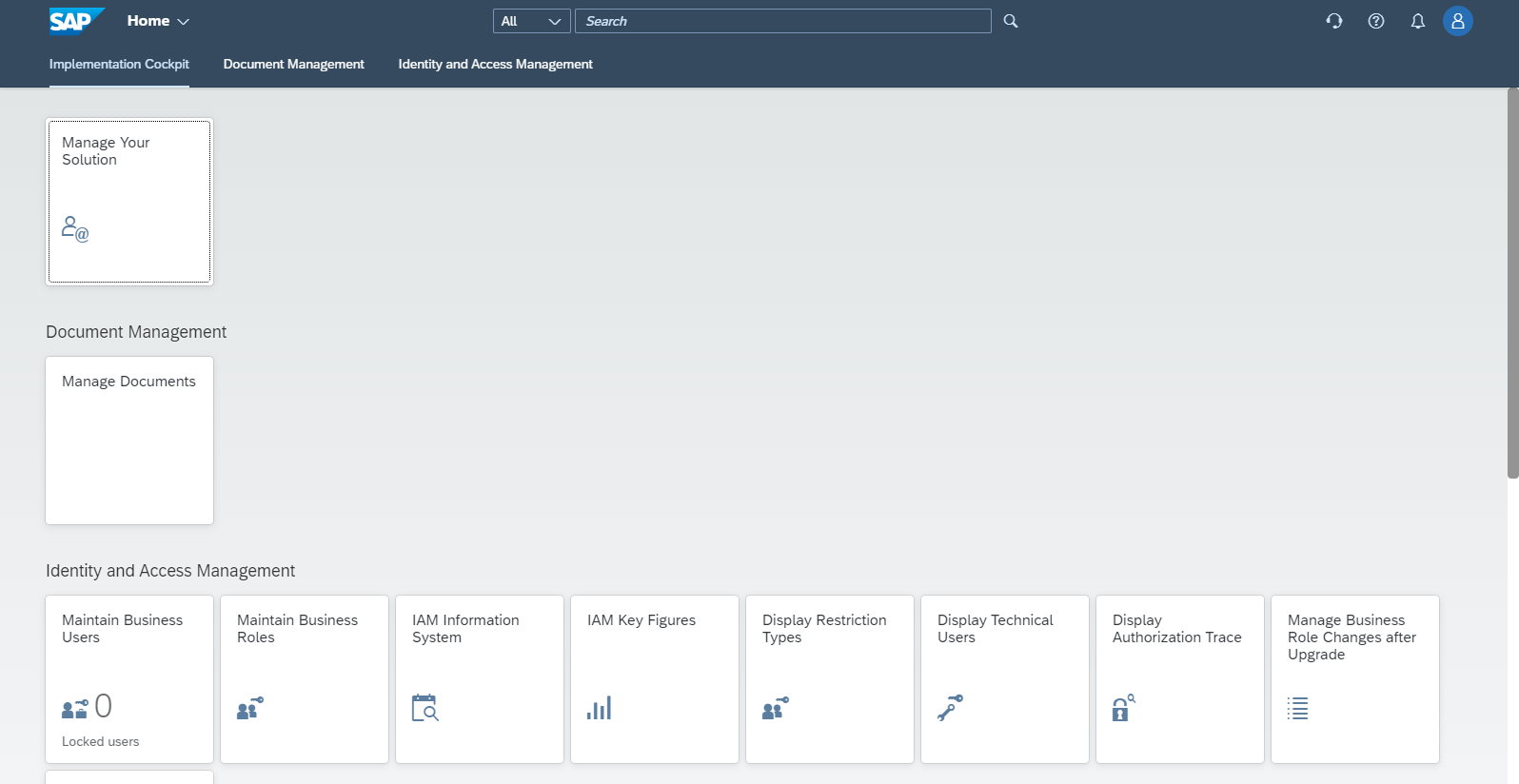
Task: Select the Implementation Cockpit tab
Action: pyautogui.click(x=119, y=64)
